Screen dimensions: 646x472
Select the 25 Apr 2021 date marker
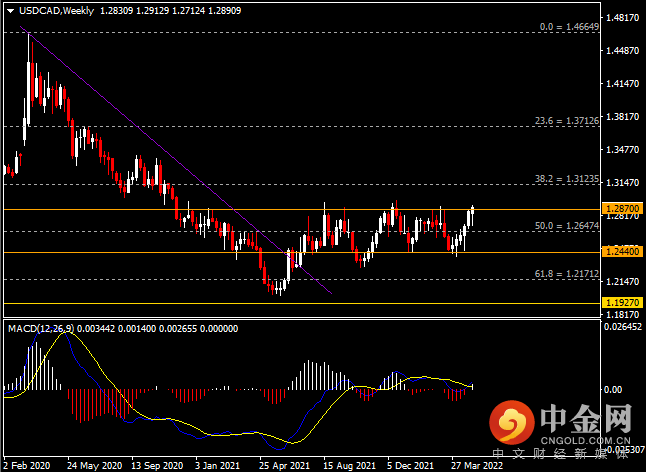[x=284, y=466]
